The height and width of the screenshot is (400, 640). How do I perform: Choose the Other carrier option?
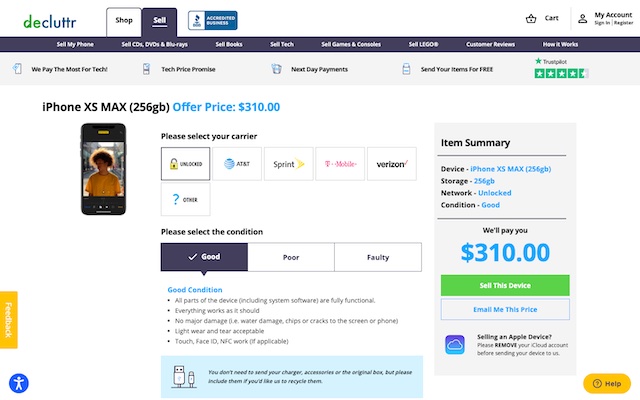point(185,199)
